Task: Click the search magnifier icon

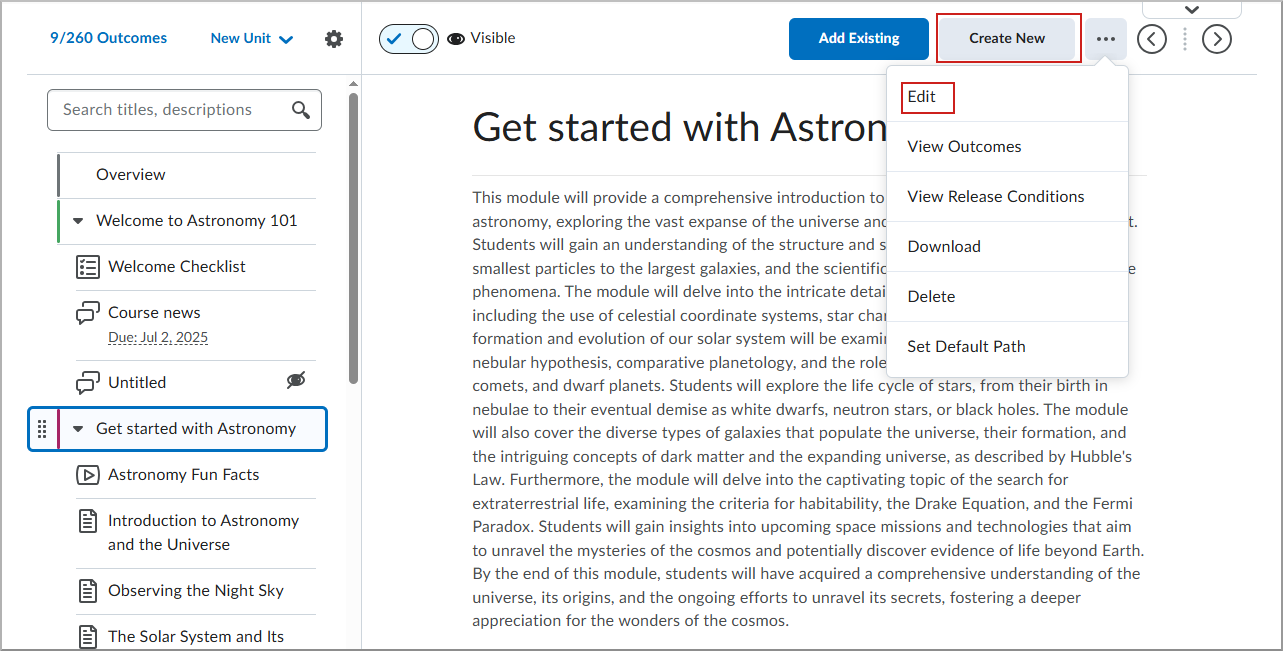Action: point(301,110)
